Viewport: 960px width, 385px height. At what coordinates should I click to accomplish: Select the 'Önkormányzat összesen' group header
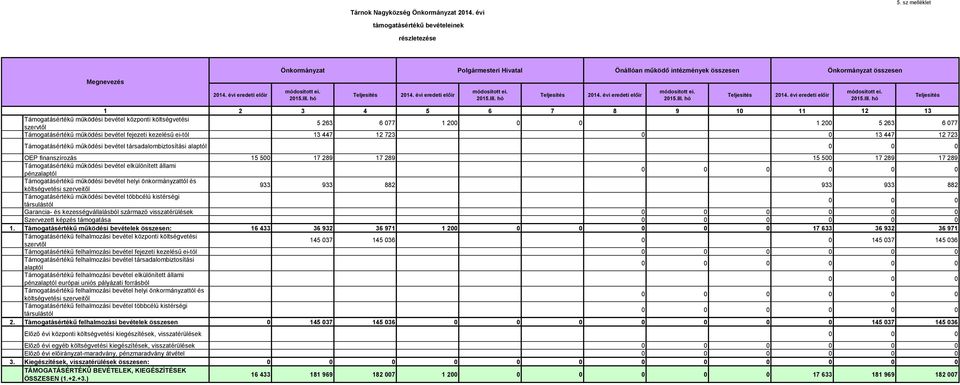864,71
